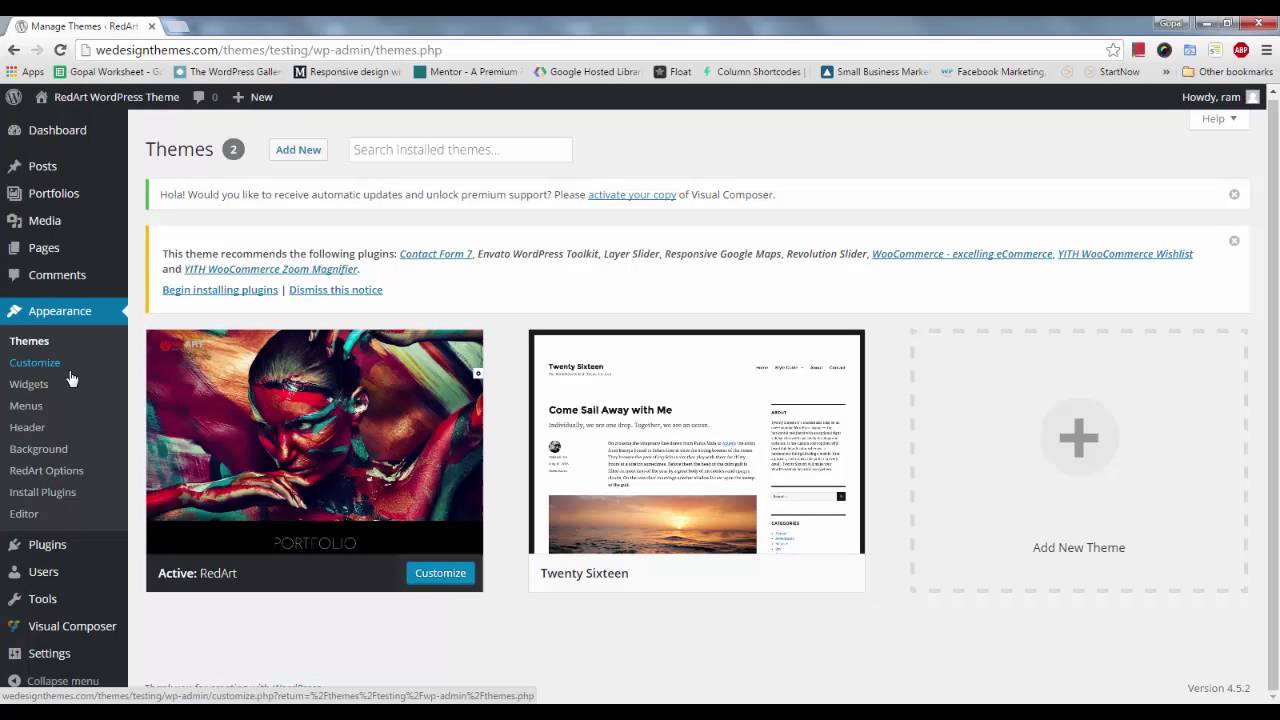Open YITH WooCommerce Zoom Magnifier link
Viewport: 1280px width, 720px height.
tap(271, 269)
